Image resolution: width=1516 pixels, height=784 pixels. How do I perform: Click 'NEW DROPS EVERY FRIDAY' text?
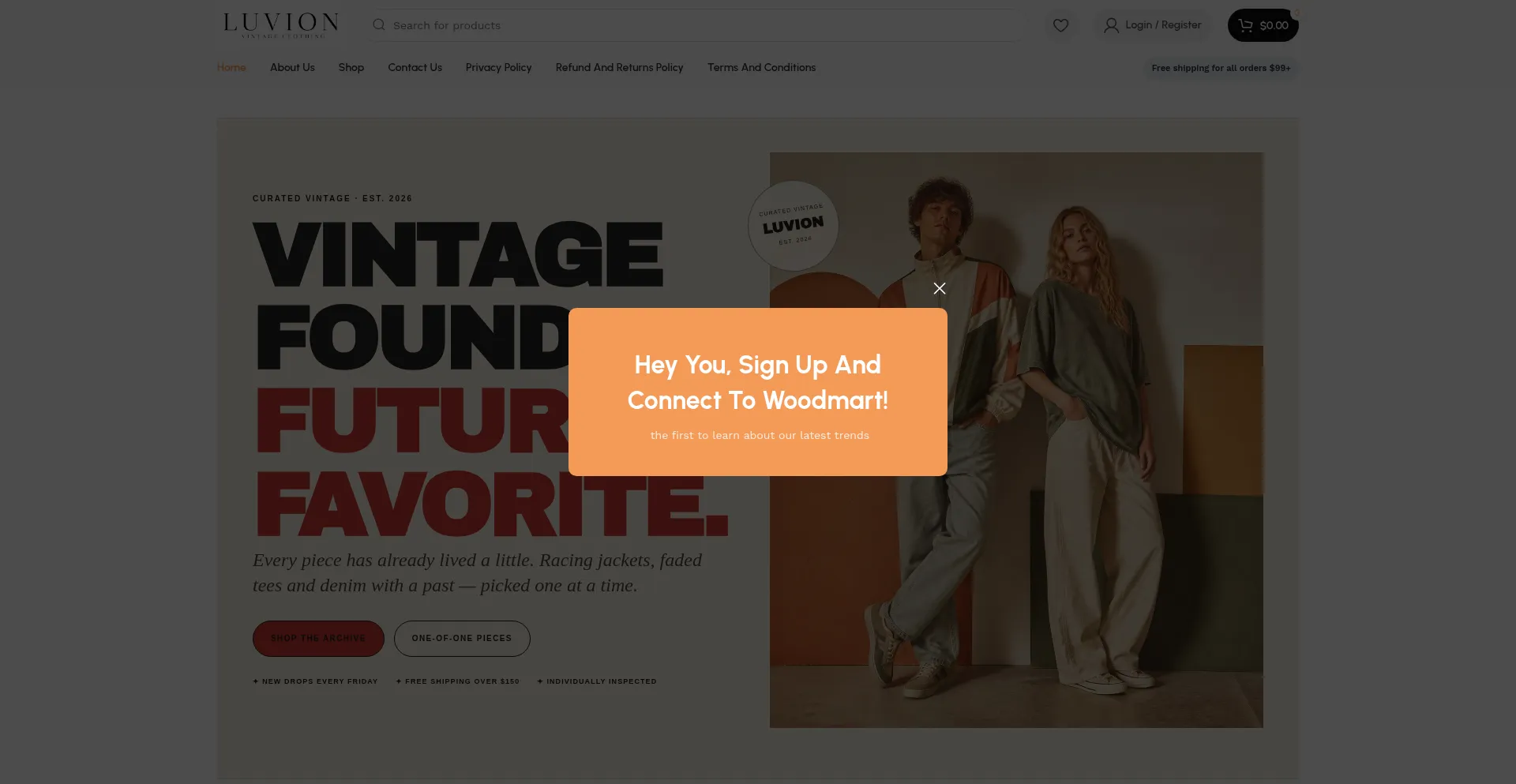316,681
